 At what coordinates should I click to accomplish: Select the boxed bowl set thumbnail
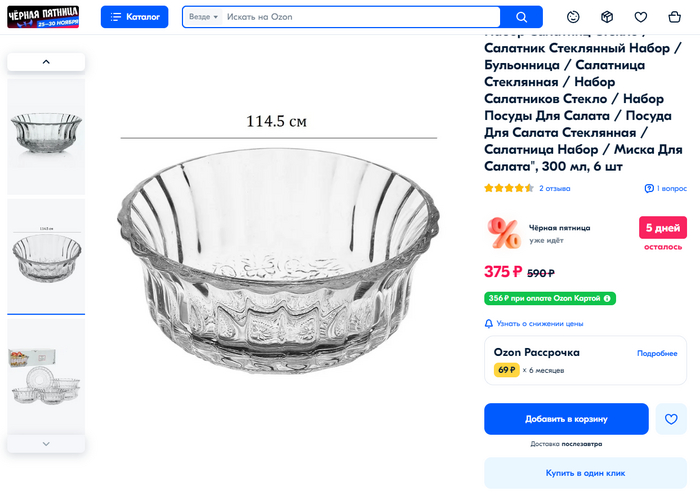(x=46, y=376)
